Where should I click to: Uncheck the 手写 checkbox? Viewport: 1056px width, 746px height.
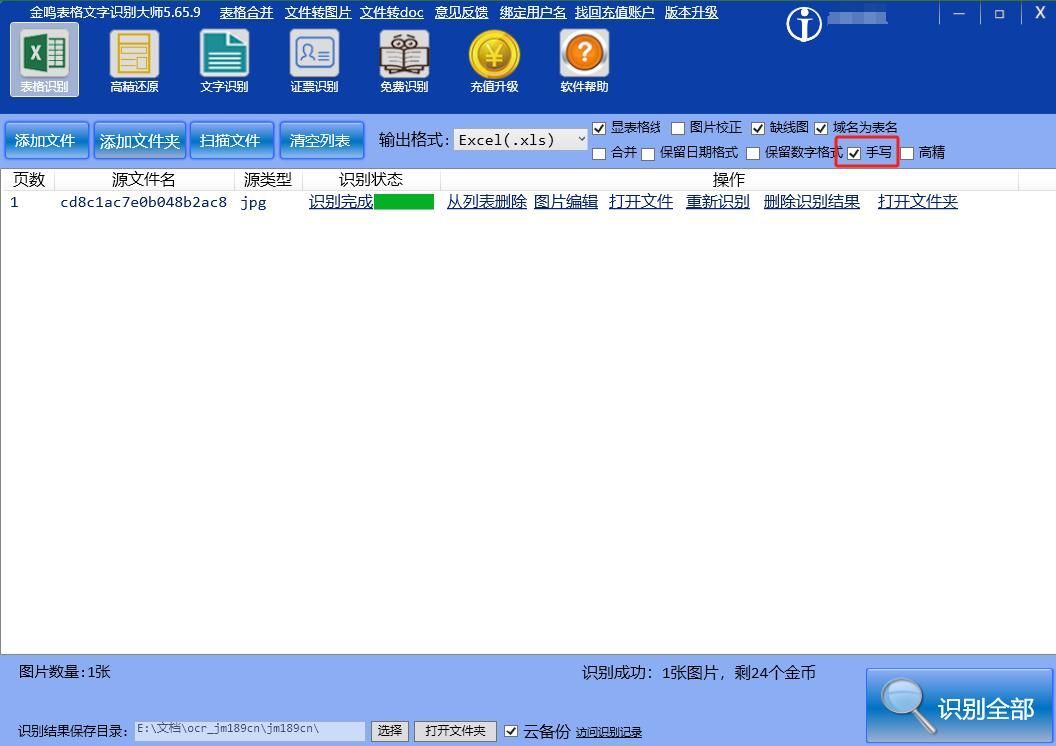click(x=854, y=154)
